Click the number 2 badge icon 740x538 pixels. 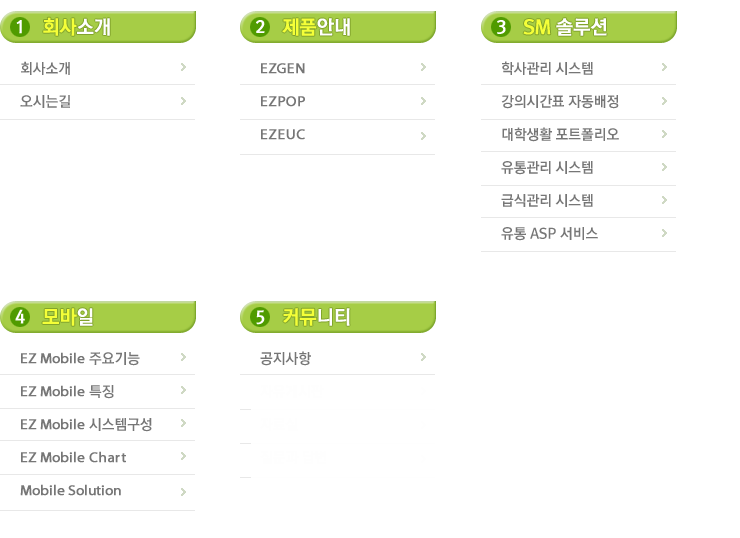(x=261, y=27)
